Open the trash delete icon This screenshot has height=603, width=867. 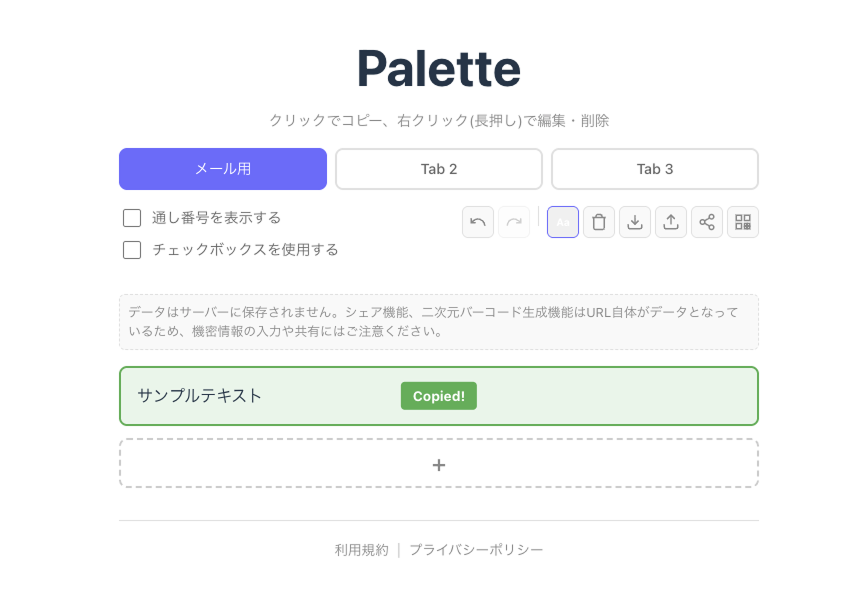pyautogui.click(x=598, y=222)
